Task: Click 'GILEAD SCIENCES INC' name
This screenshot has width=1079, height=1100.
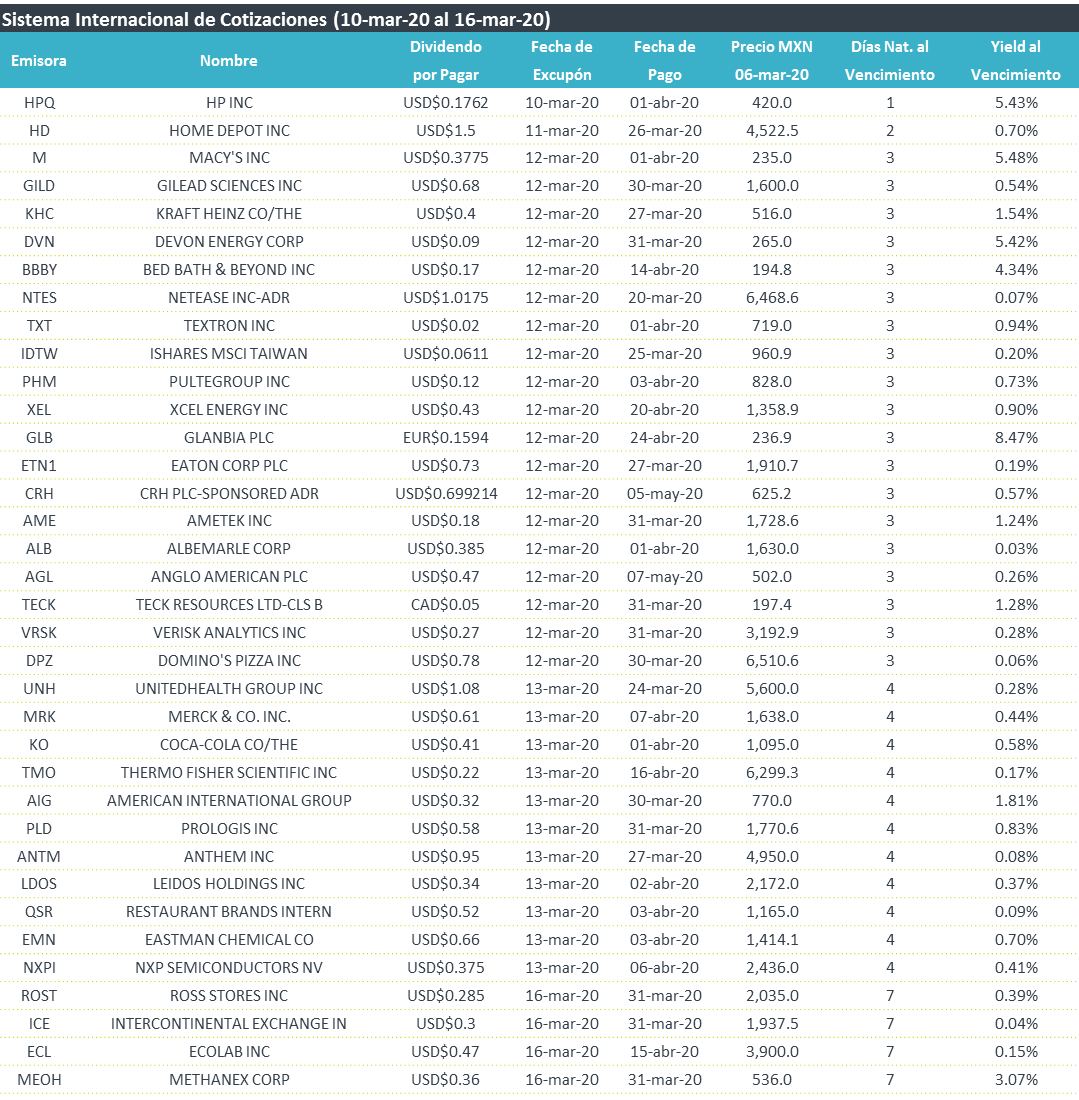Action: [x=229, y=186]
